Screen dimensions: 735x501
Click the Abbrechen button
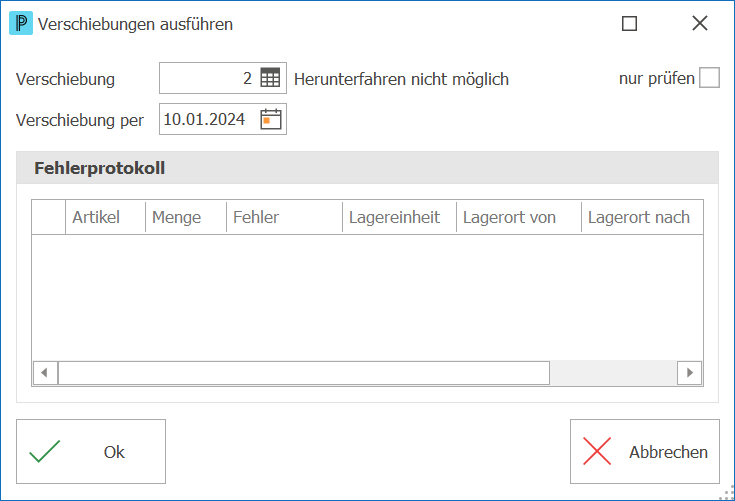[645, 451]
